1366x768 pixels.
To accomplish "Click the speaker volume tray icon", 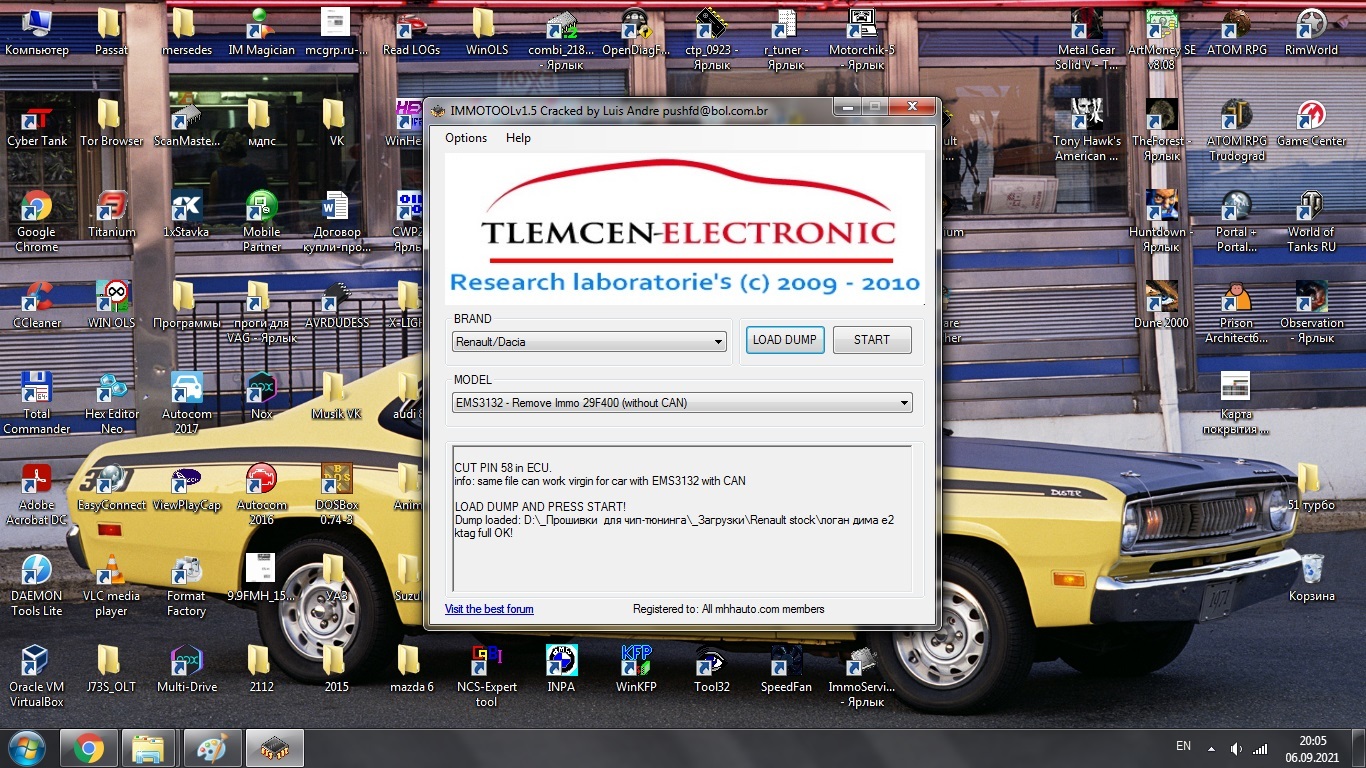I will click(x=1236, y=748).
